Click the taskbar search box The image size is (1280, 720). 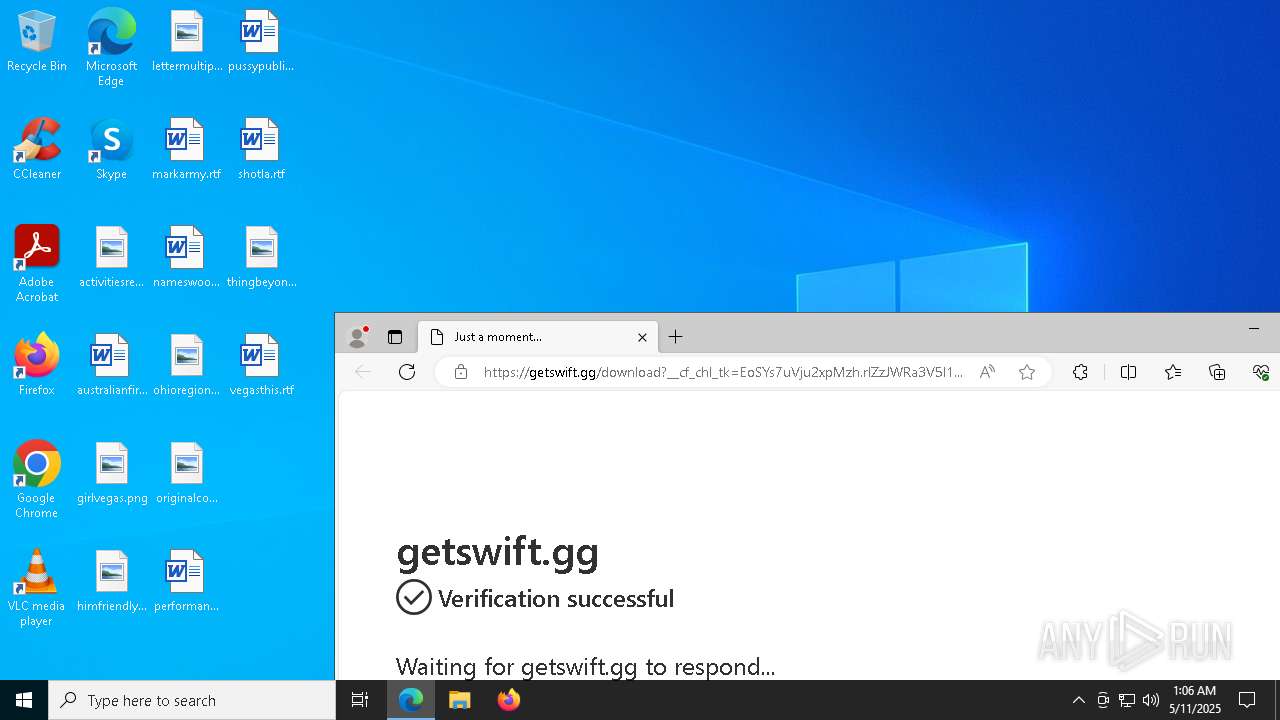[x=192, y=700]
